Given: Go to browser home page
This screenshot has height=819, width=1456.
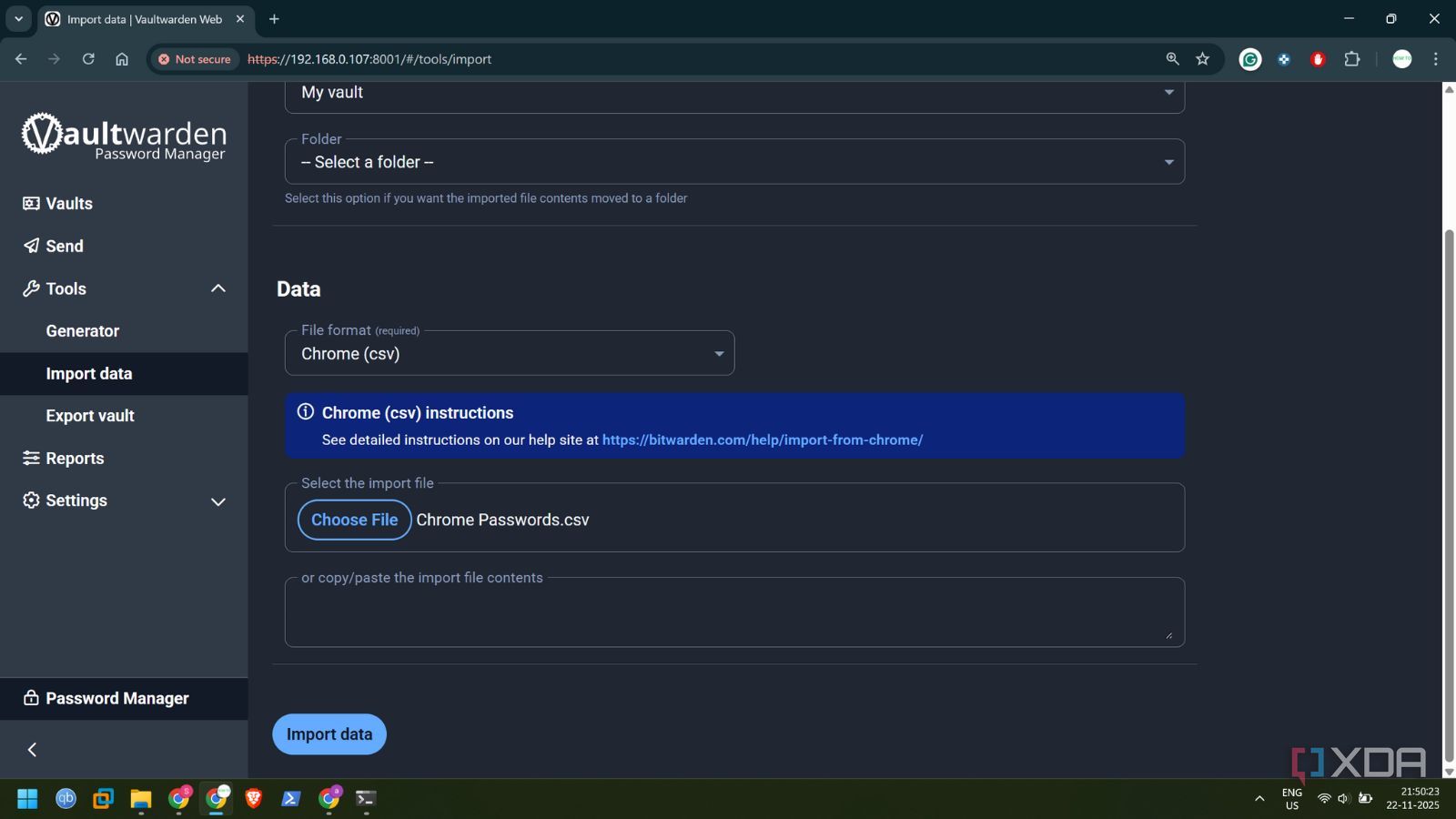Looking at the screenshot, I should (122, 59).
